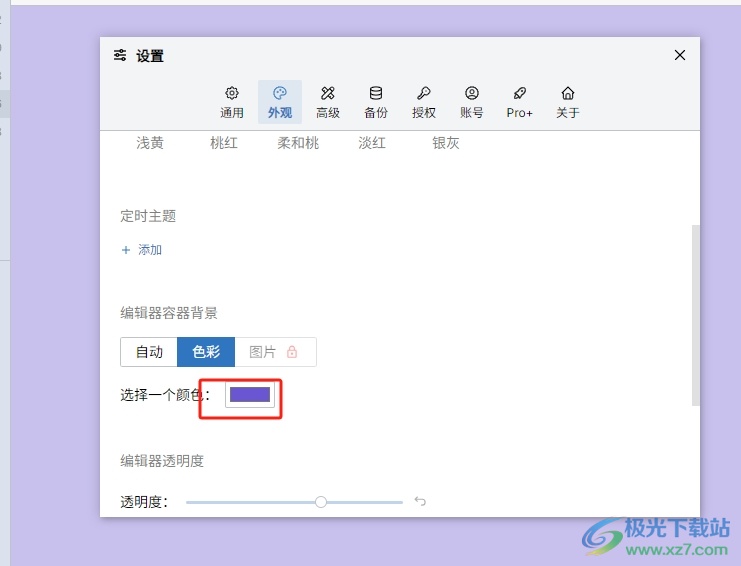741x566 pixels.
Task: Select the locked 图片 background option
Action: (x=276, y=352)
